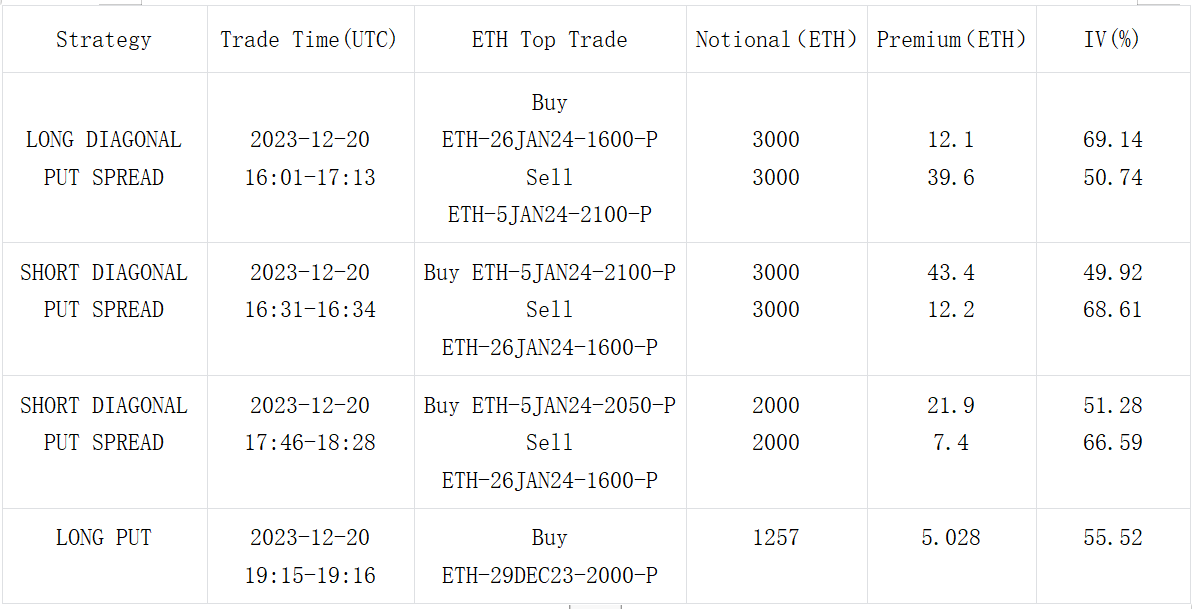Click the 55.52 IV value
This screenshot has width=1192, height=609.
(1112, 538)
